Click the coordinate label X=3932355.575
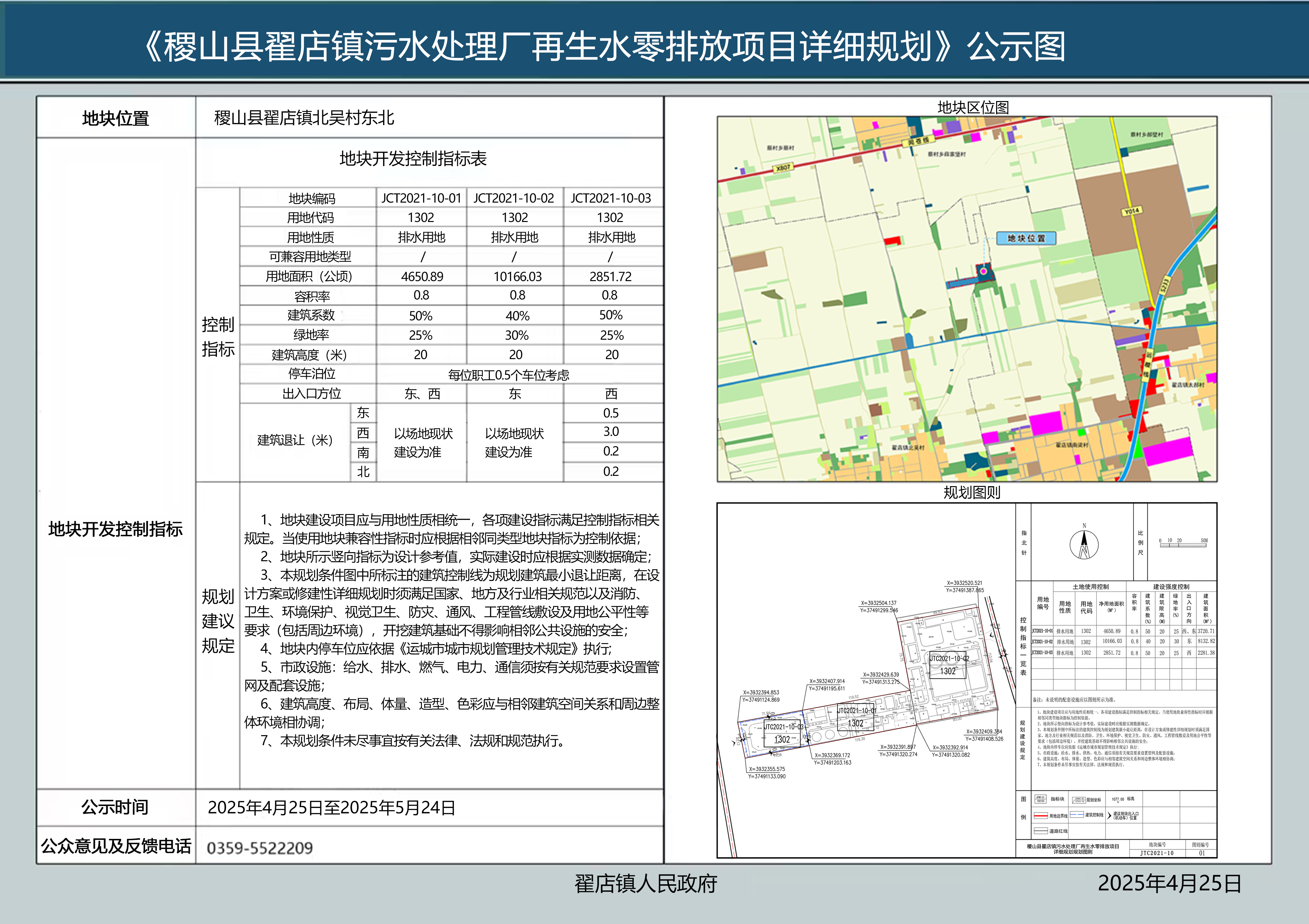 767,769
